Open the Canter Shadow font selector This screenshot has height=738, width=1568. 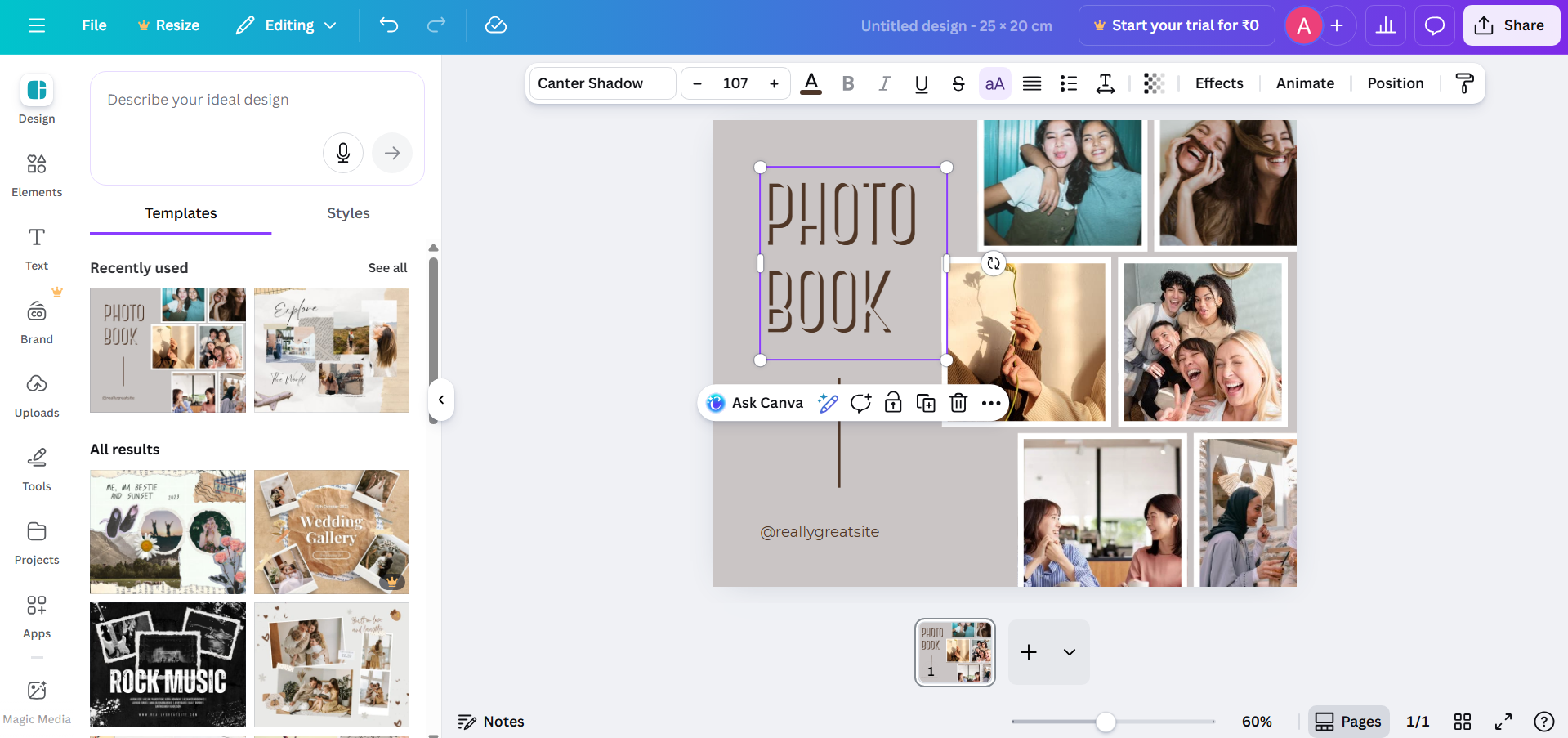click(x=601, y=83)
